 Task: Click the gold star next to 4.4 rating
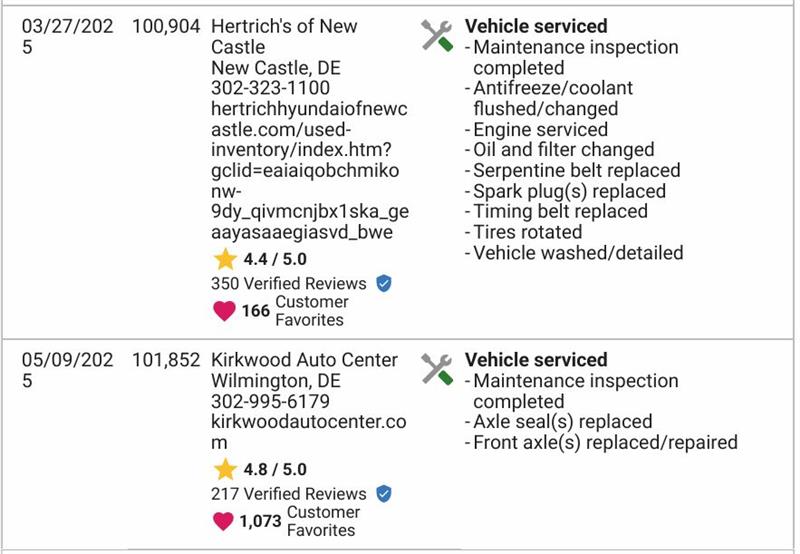[x=225, y=260]
